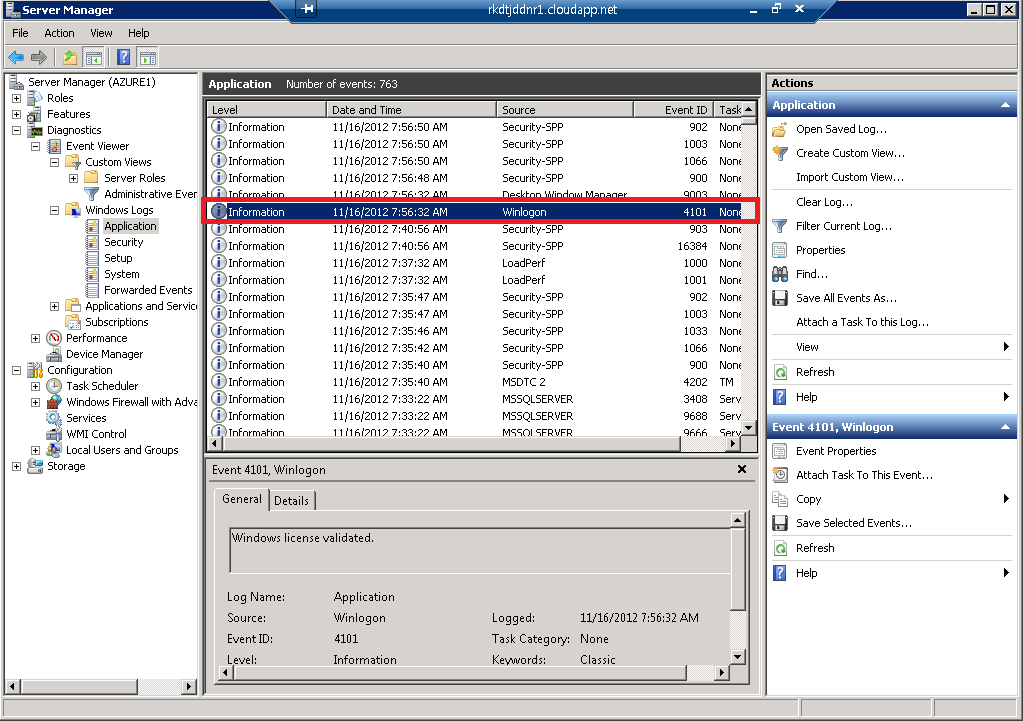This screenshot has width=1023, height=721.
Task: Click the Find binoculars icon
Action: [x=780, y=274]
